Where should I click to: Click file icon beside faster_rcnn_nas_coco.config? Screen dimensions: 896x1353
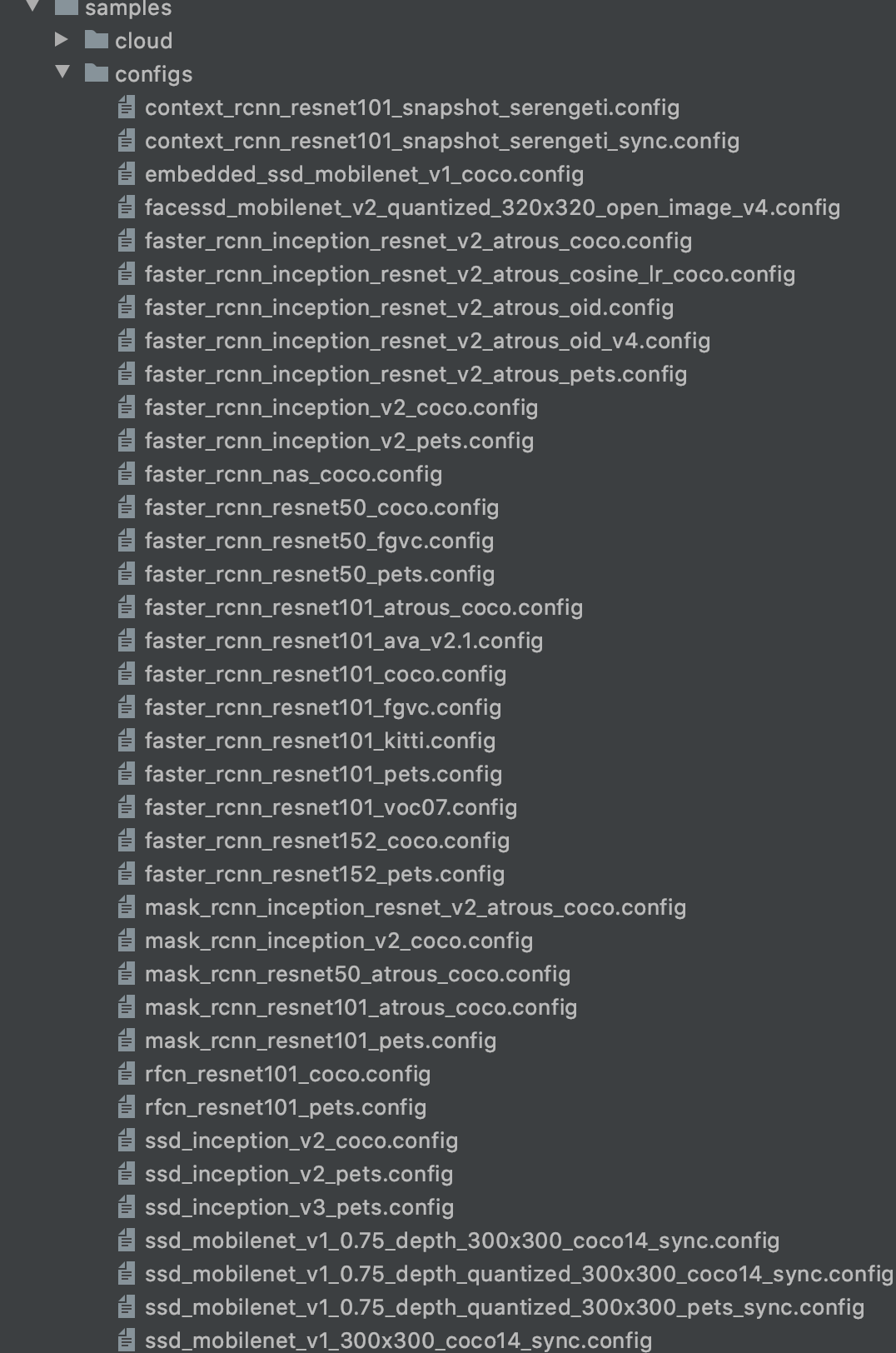[x=127, y=473]
